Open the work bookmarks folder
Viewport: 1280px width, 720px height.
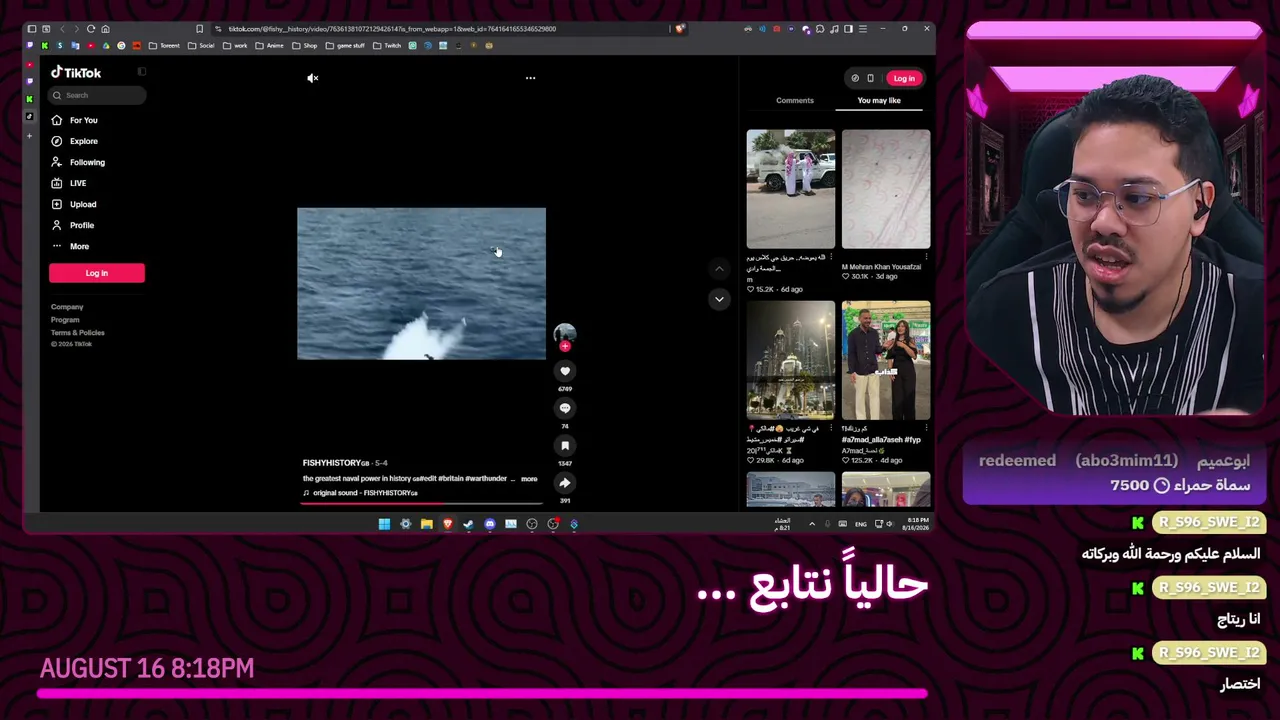pyautogui.click(x=235, y=46)
